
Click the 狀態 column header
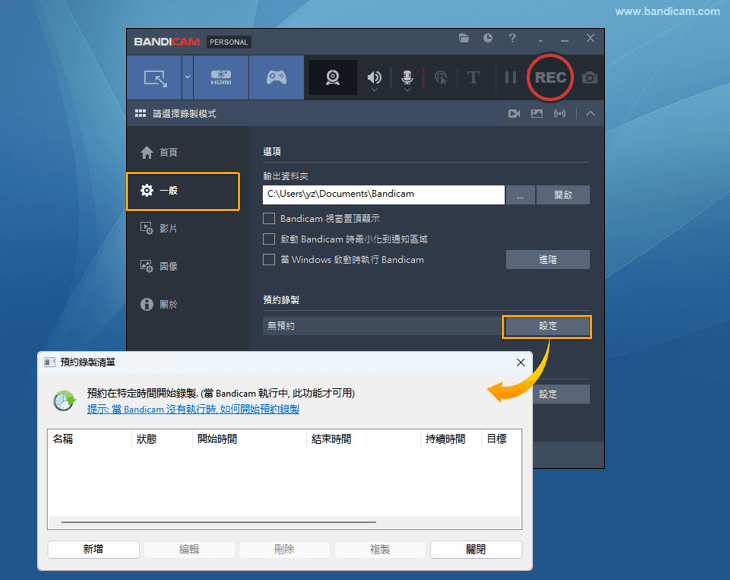pos(162,439)
